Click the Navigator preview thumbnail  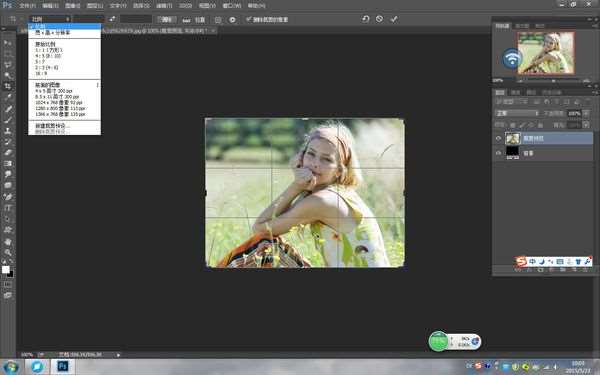pyautogui.click(x=546, y=53)
